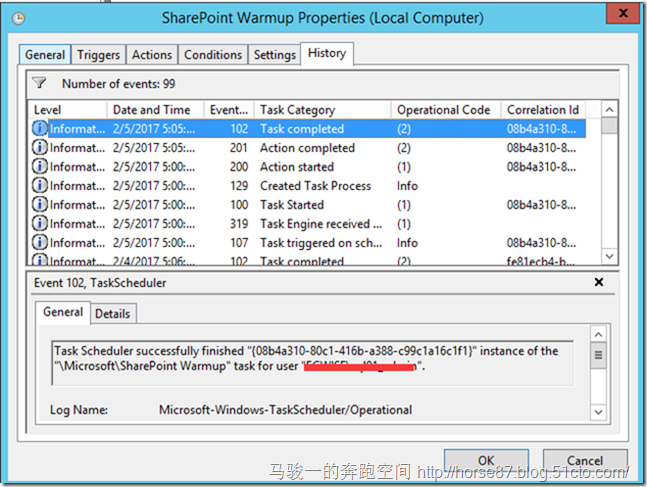Click event ID cell '107'
Image resolution: width=647 pixels, height=487 pixels.
click(239, 243)
